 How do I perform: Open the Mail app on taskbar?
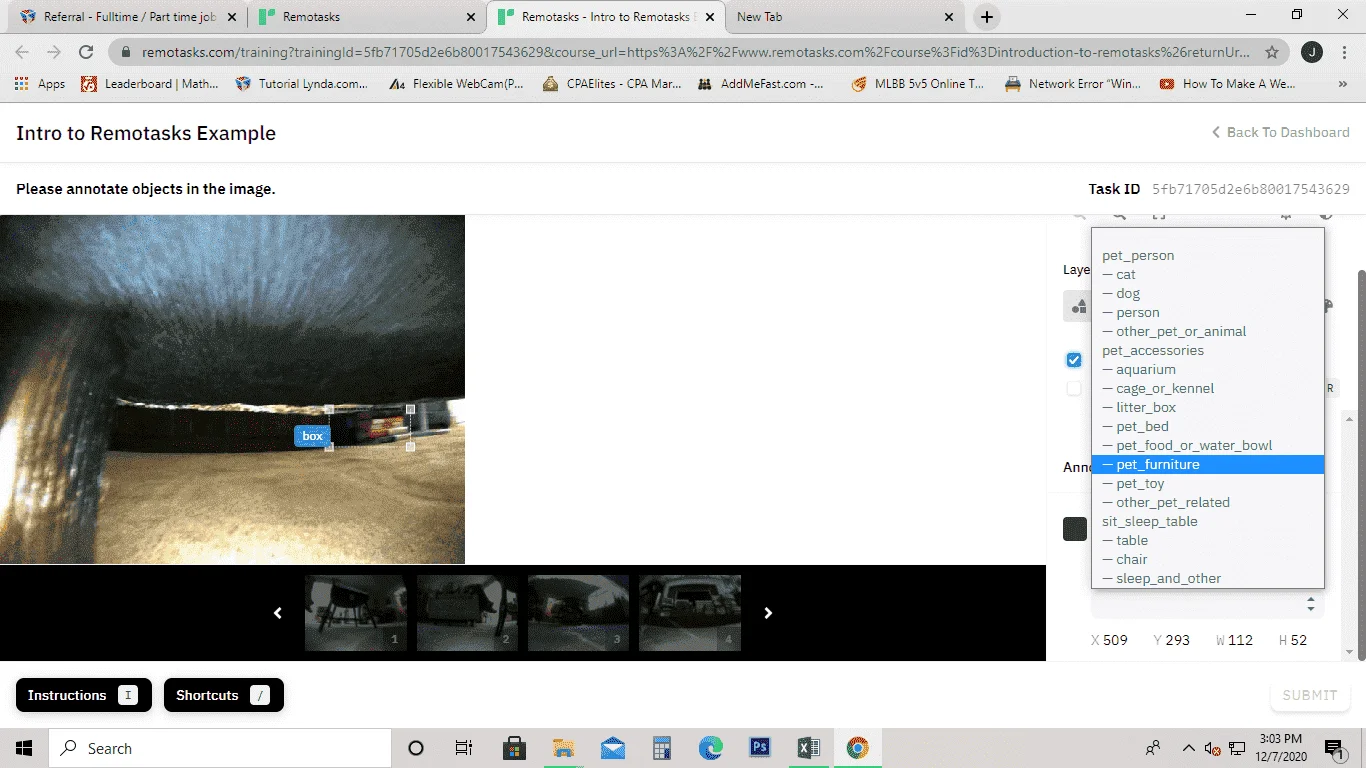(x=613, y=748)
